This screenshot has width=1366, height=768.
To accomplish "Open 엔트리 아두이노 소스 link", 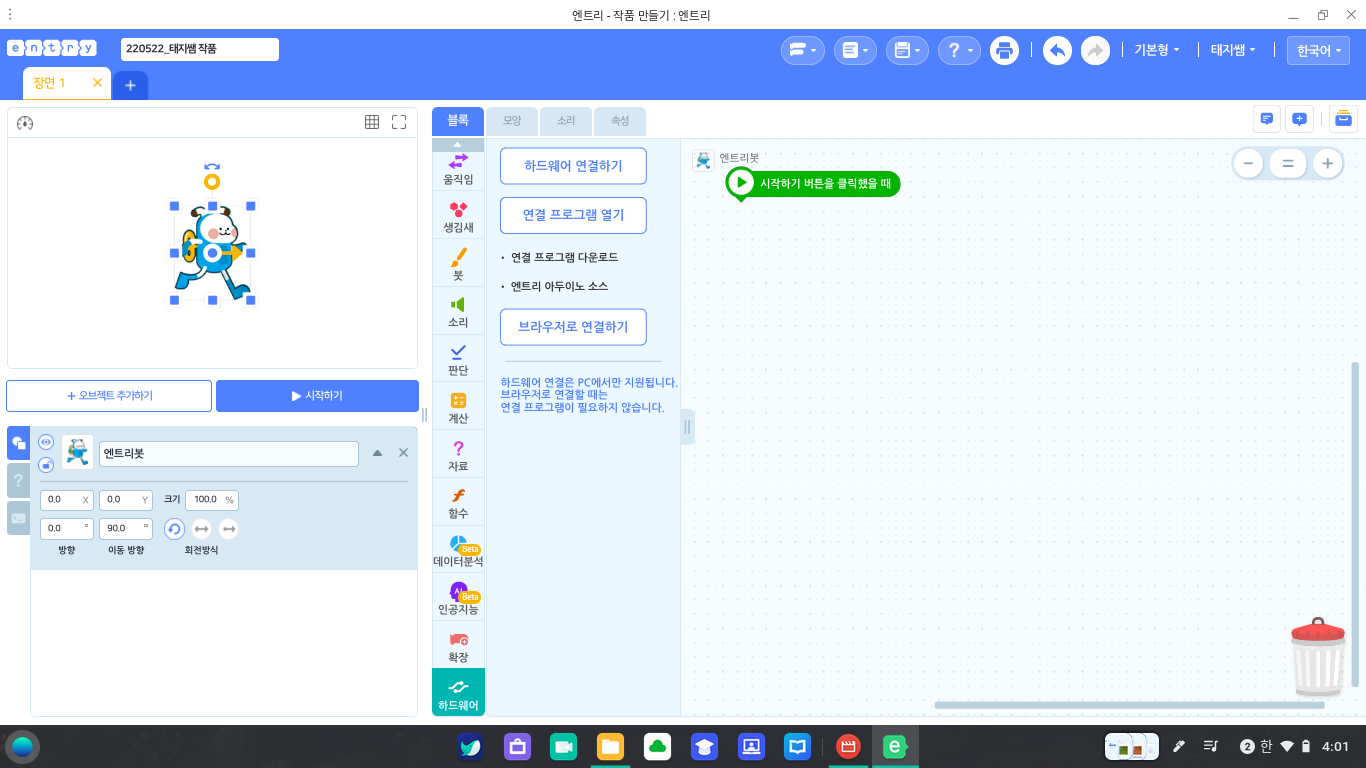I will pos(559,286).
